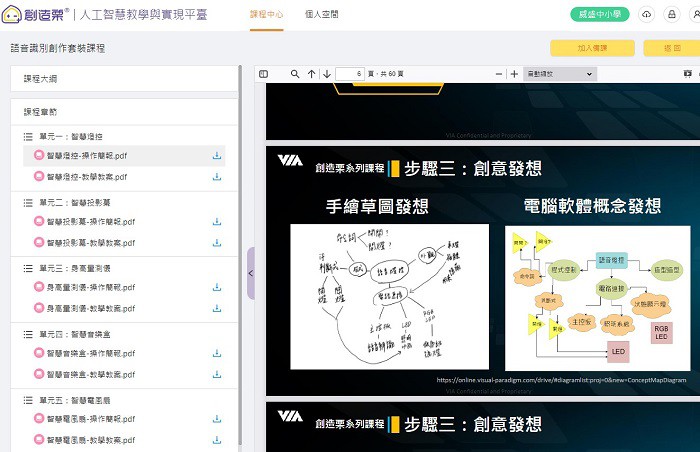The height and width of the screenshot is (452, 700).
Task: Collapse the left course panel
Action: (x=250, y=273)
